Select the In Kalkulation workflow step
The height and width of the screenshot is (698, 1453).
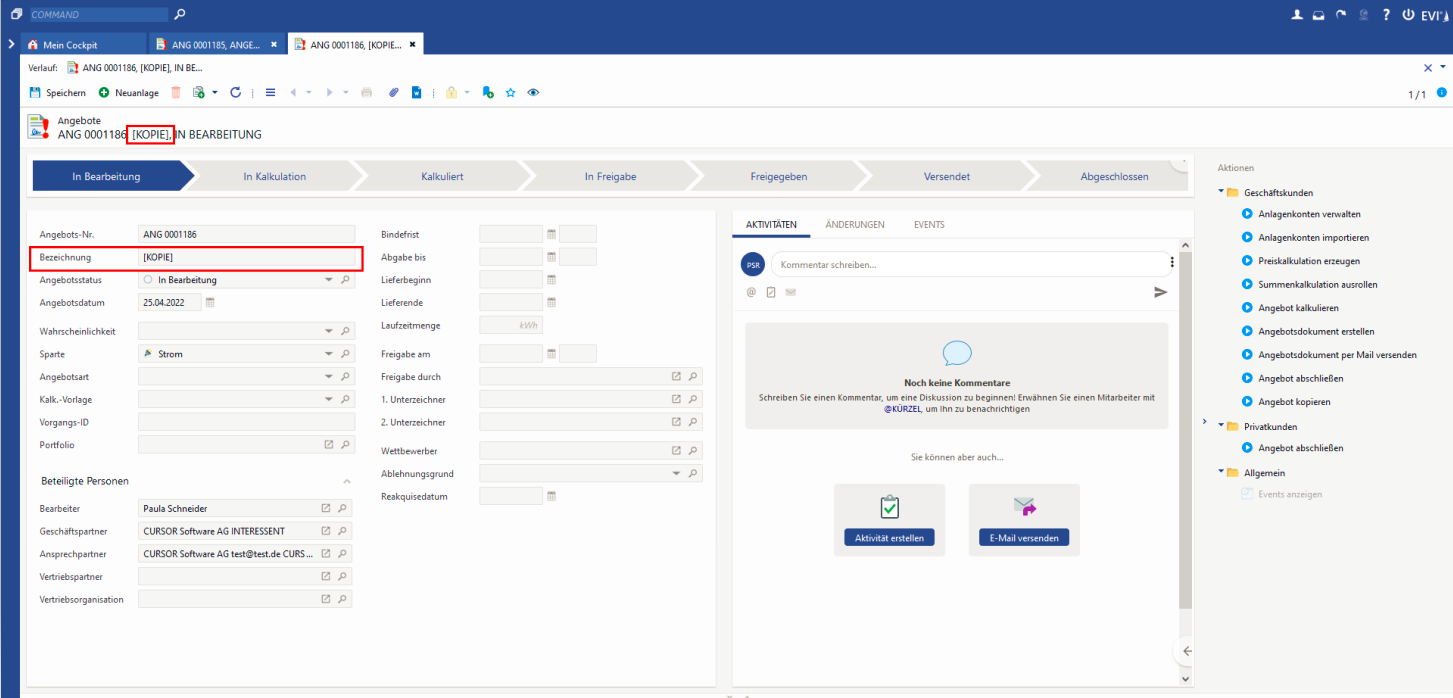pos(275,176)
